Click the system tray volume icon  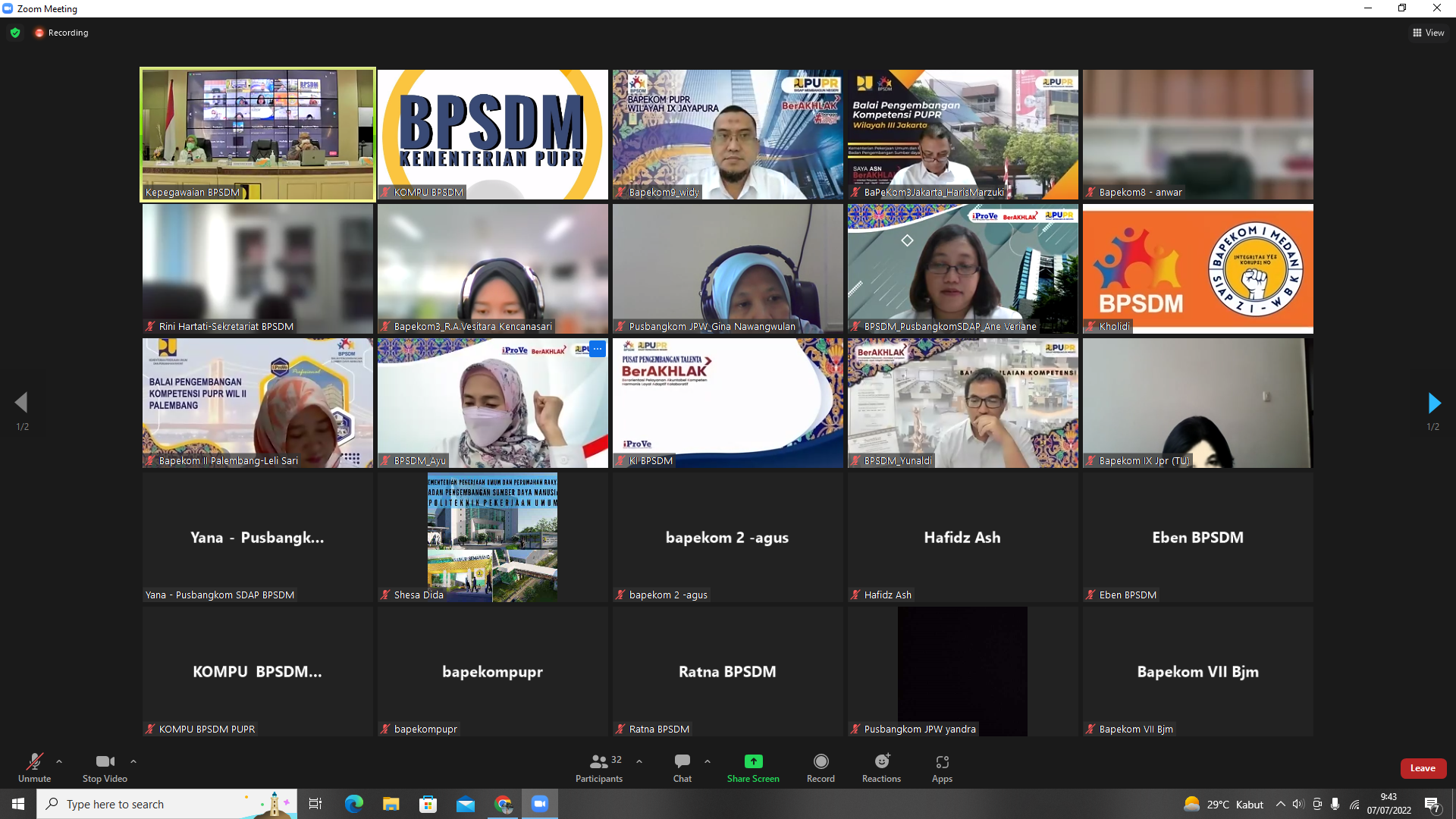pyautogui.click(x=1298, y=804)
